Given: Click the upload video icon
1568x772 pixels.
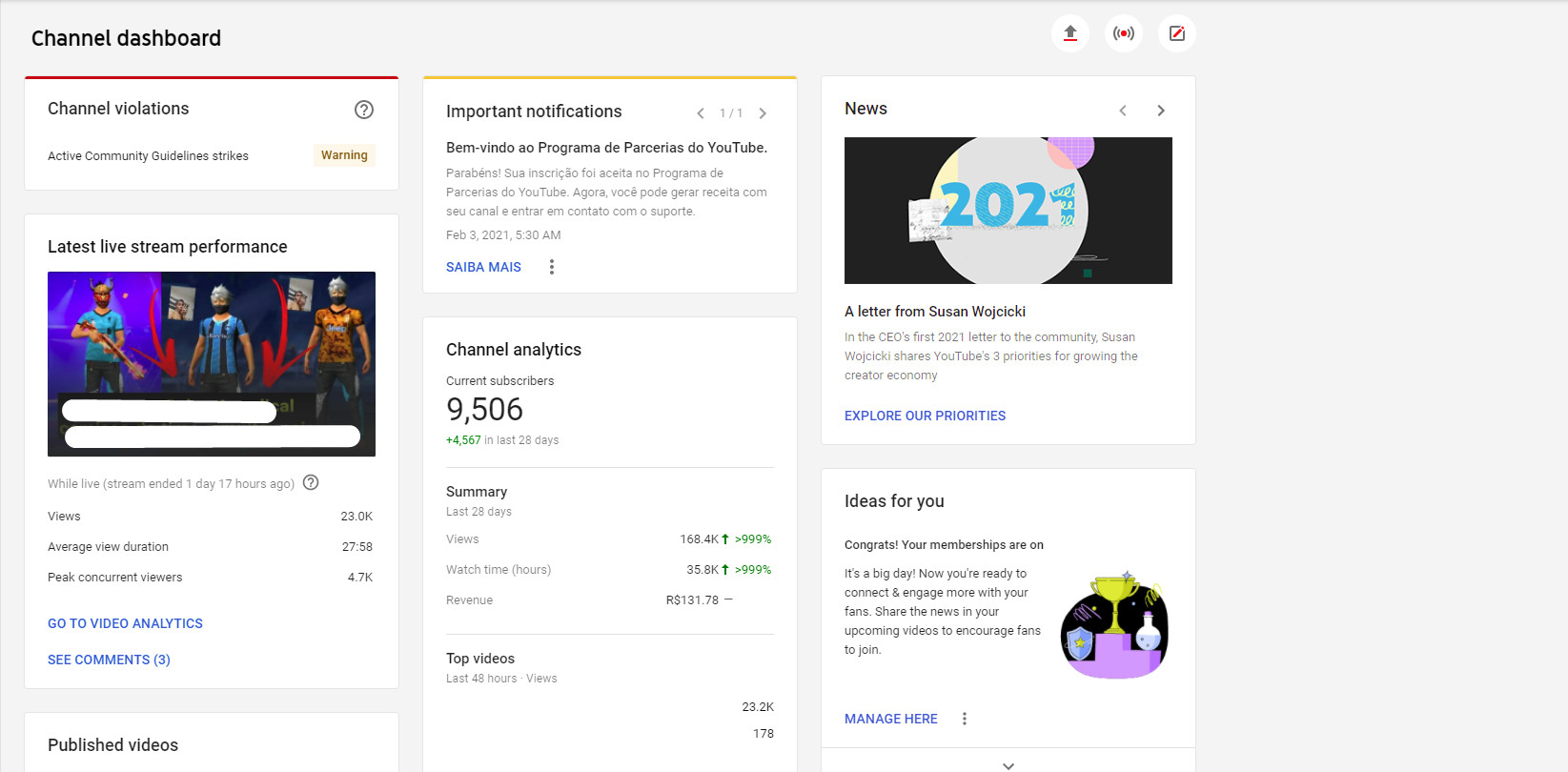Looking at the screenshot, I should point(1070,33).
